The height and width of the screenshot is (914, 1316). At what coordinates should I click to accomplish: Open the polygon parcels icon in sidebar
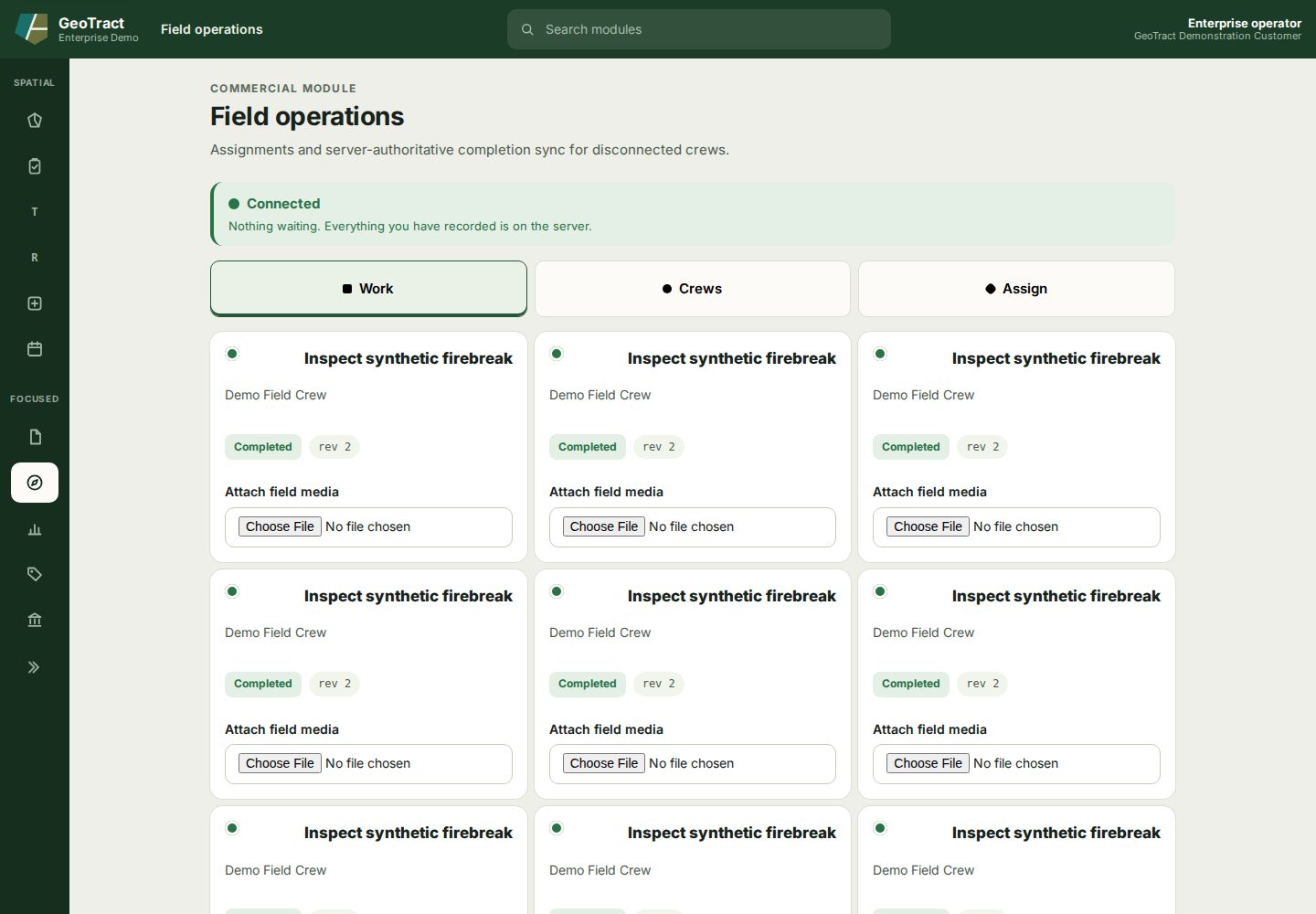click(x=35, y=121)
